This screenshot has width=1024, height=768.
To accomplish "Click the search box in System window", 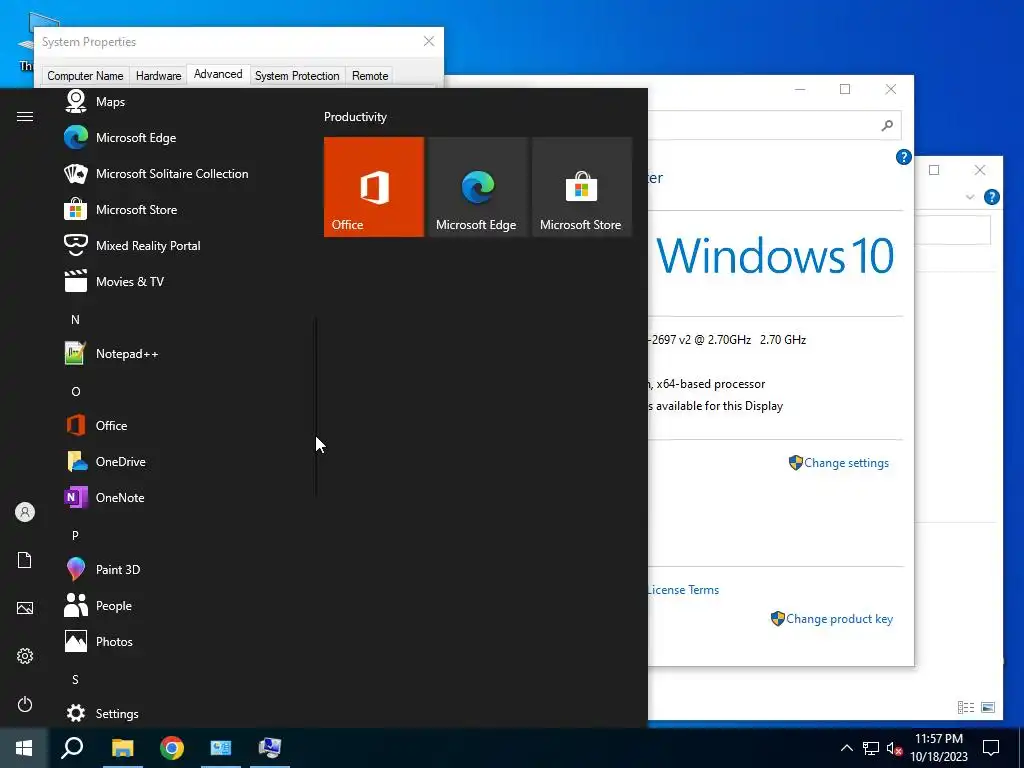I will pos(774,125).
